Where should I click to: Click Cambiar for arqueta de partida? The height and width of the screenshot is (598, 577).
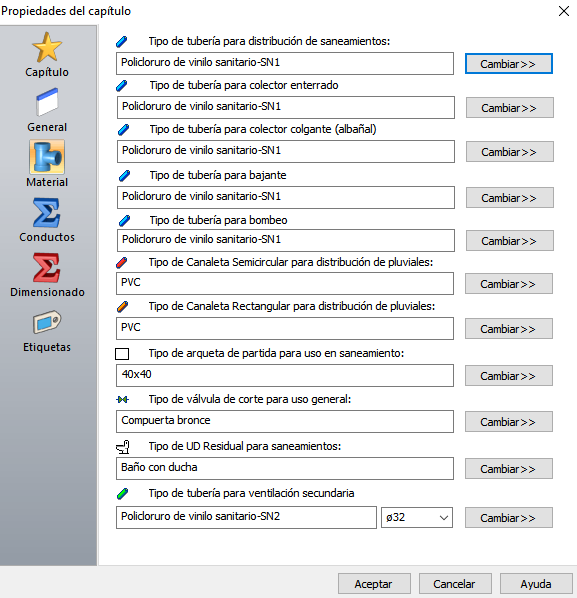(509, 376)
